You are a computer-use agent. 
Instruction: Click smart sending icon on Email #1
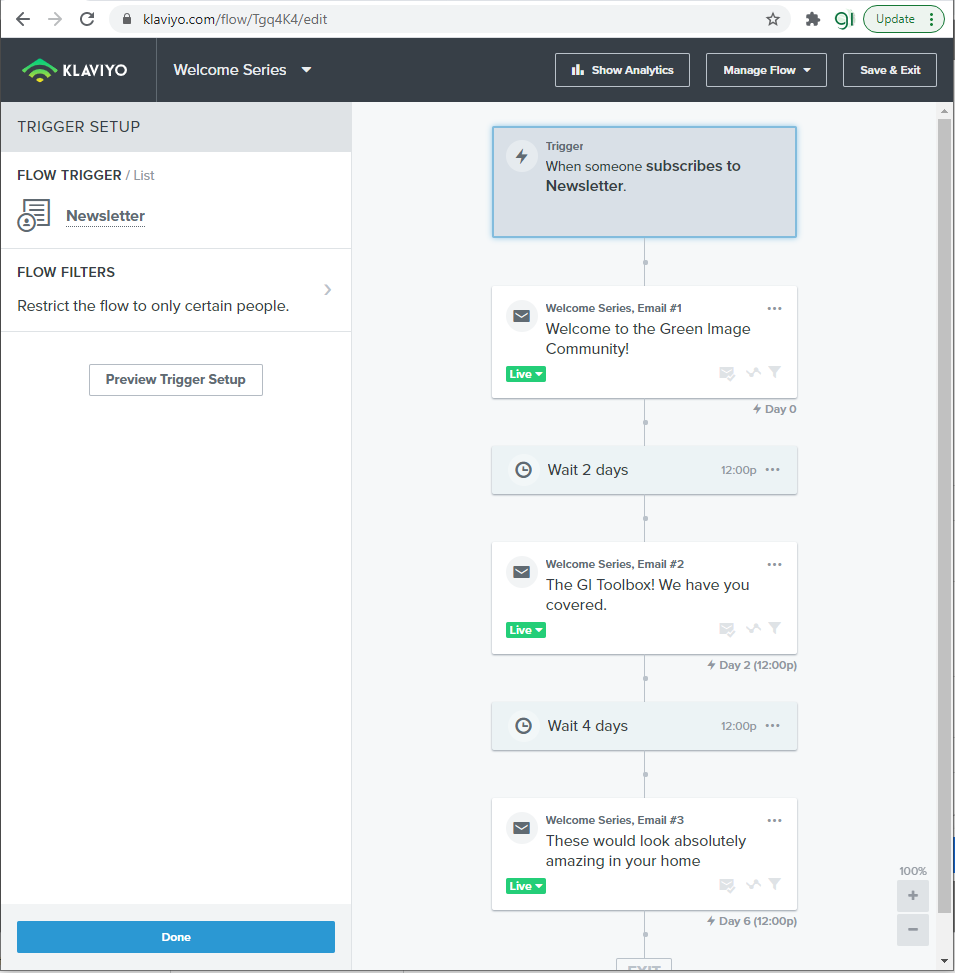(x=727, y=374)
